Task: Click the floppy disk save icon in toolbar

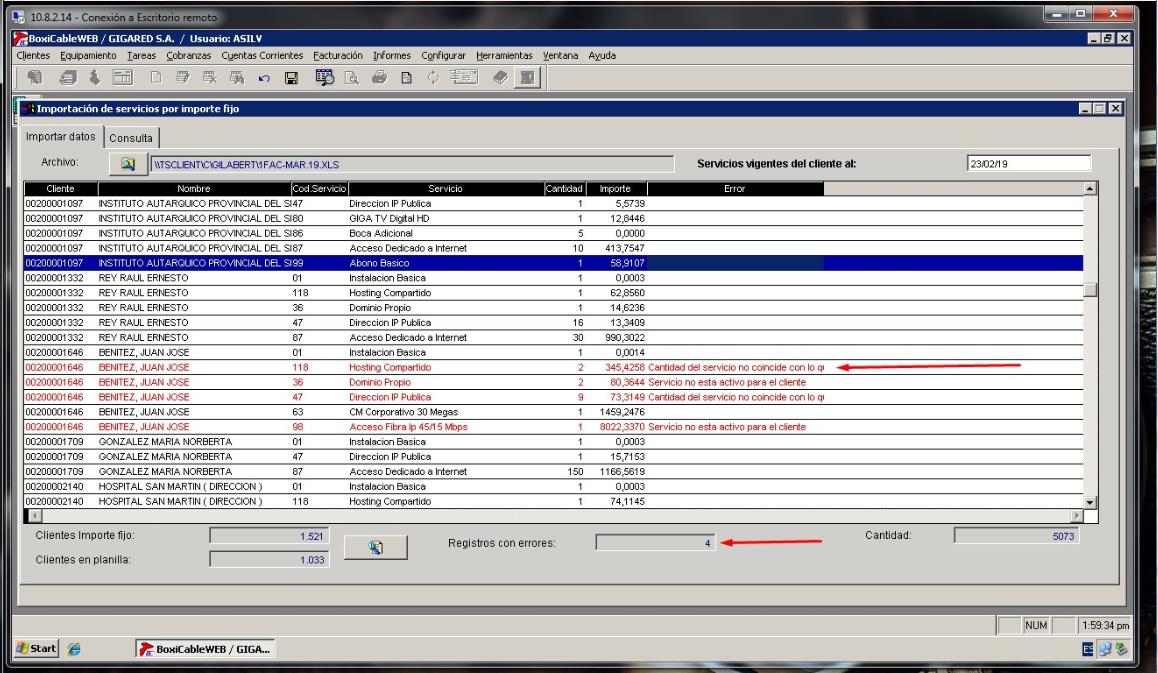Action: point(292,78)
